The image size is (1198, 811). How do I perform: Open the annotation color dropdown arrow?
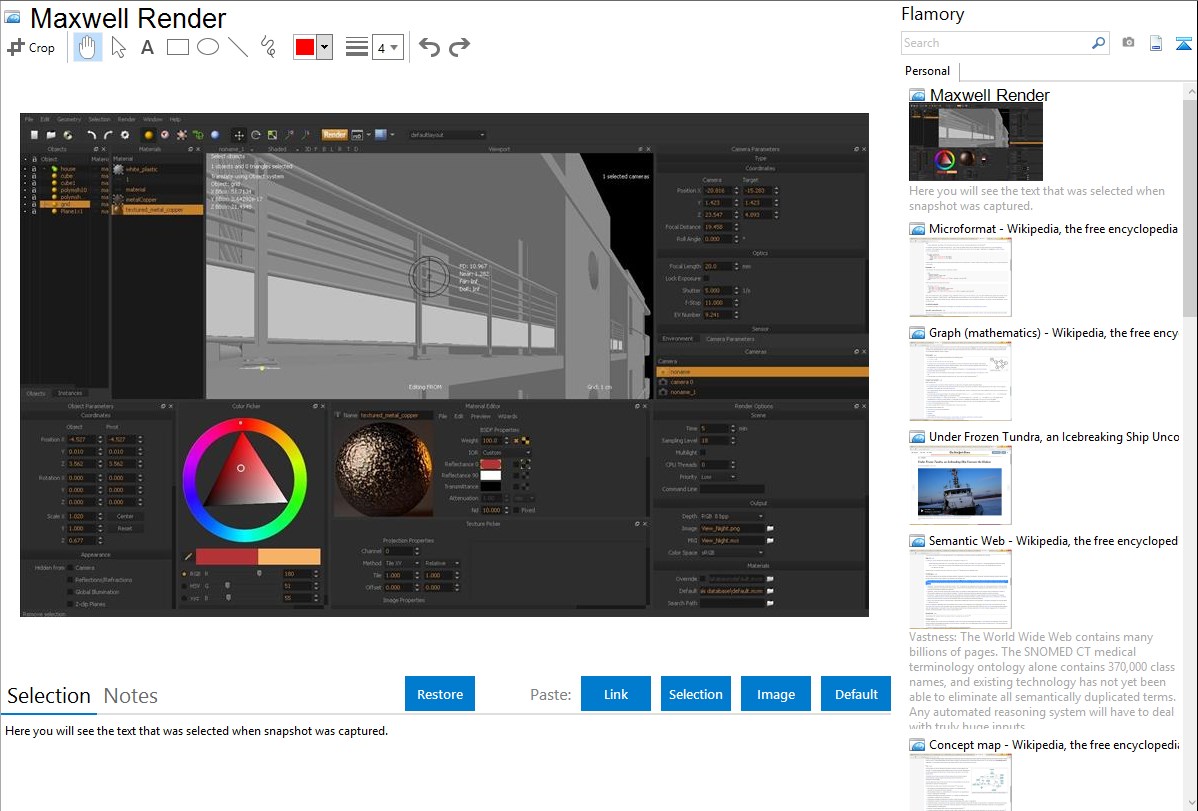coord(324,47)
